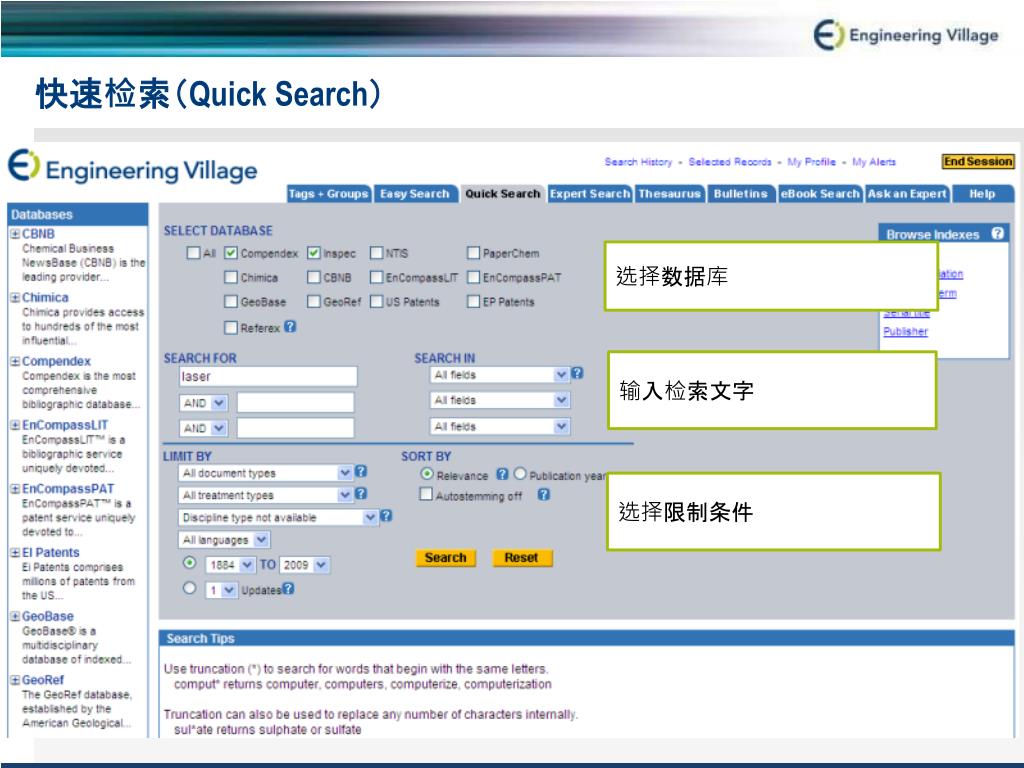Check the GeoRef checkbox

pyautogui.click(x=313, y=301)
